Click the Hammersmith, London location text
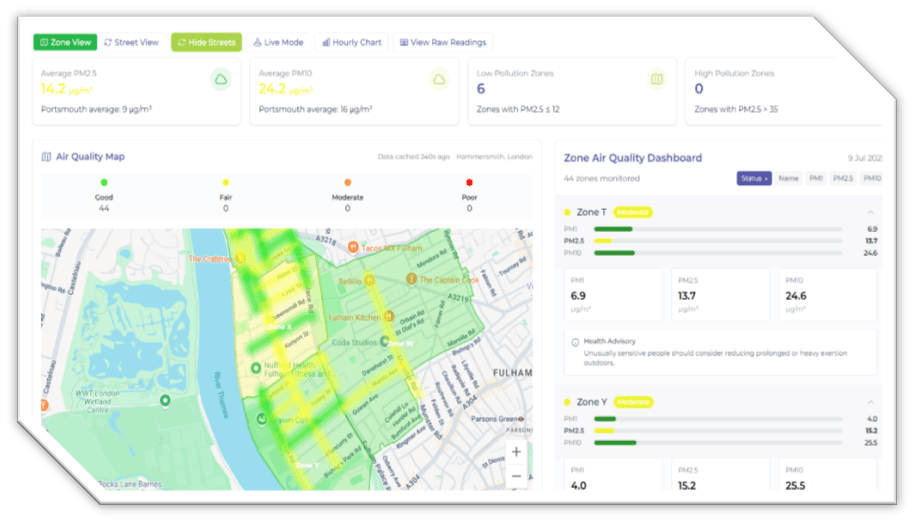 [494, 157]
